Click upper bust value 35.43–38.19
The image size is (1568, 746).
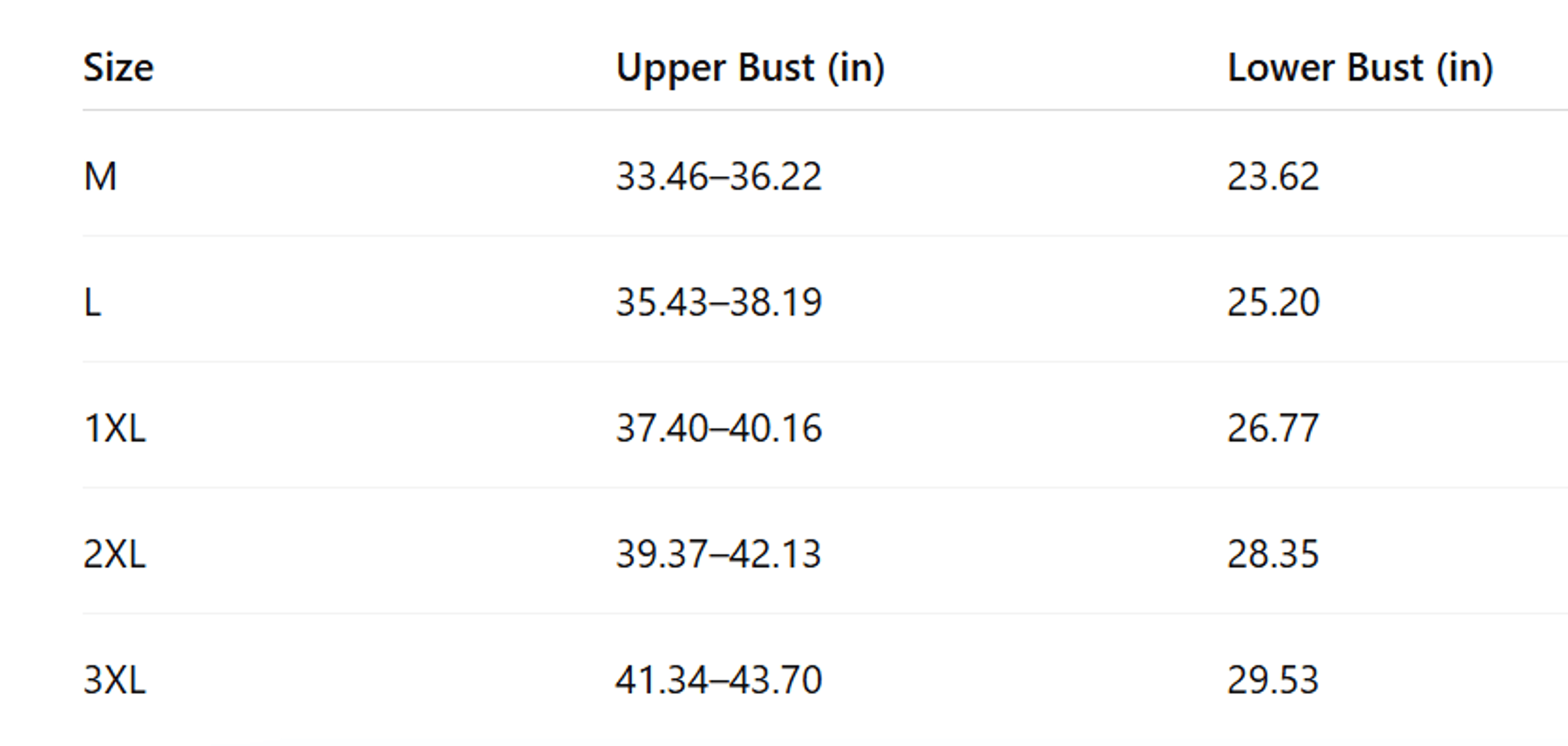[x=719, y=303]
